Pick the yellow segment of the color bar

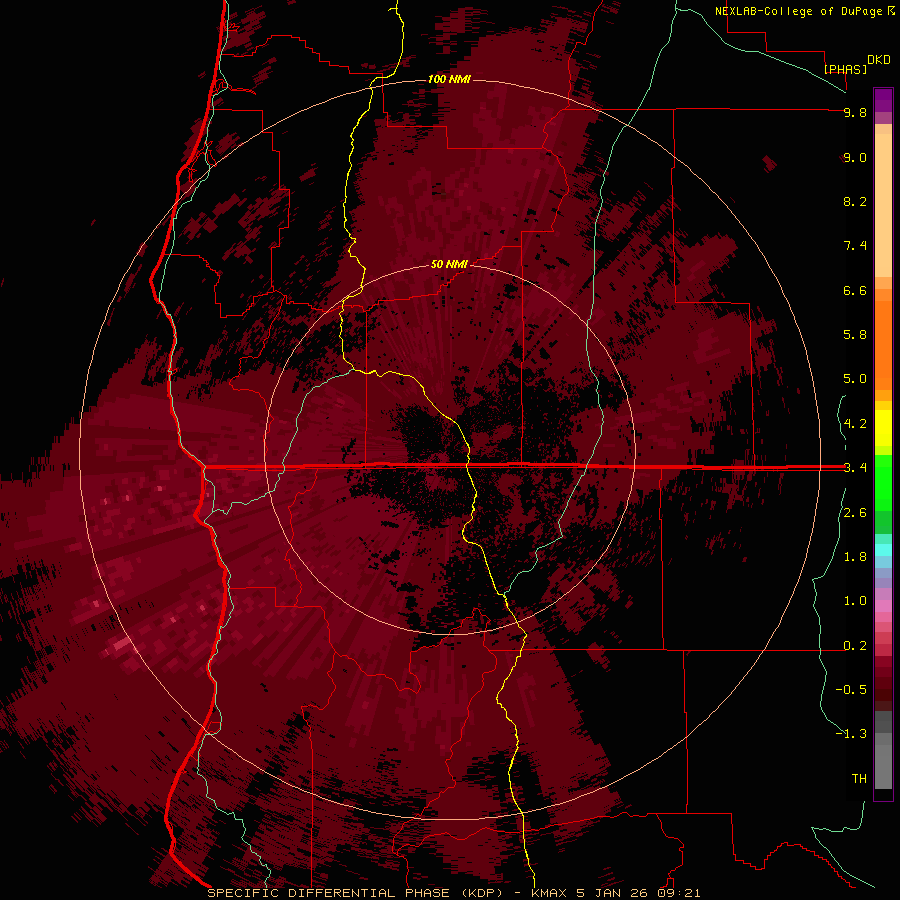pos(883,428)
